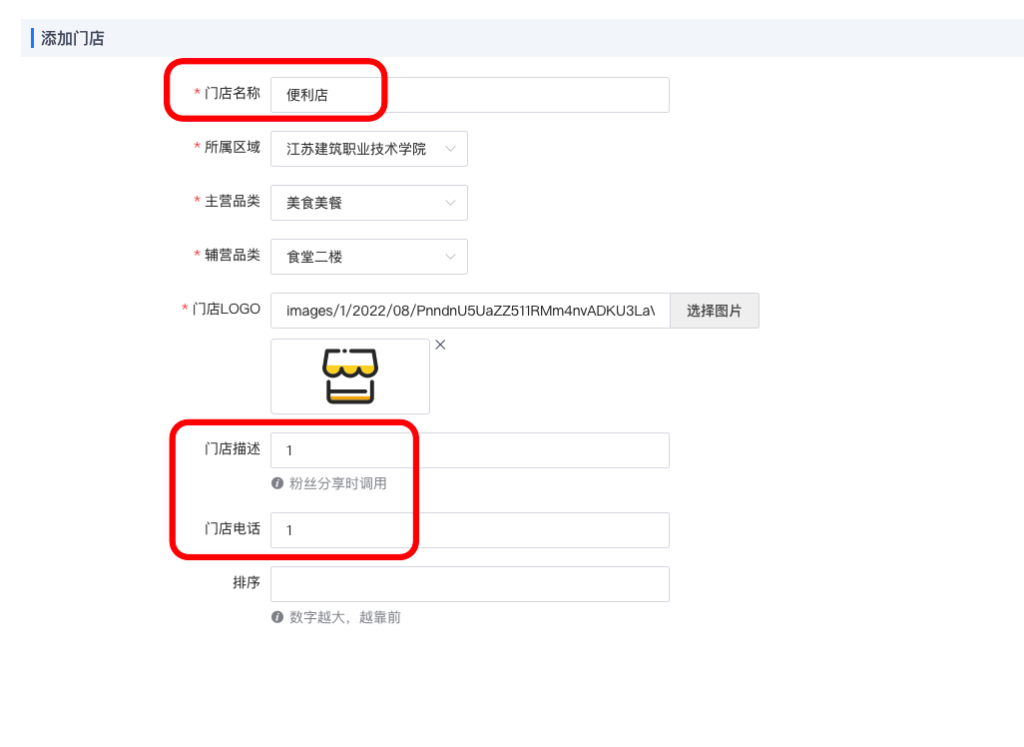Click the 门店描述 input field

[470, 450]
